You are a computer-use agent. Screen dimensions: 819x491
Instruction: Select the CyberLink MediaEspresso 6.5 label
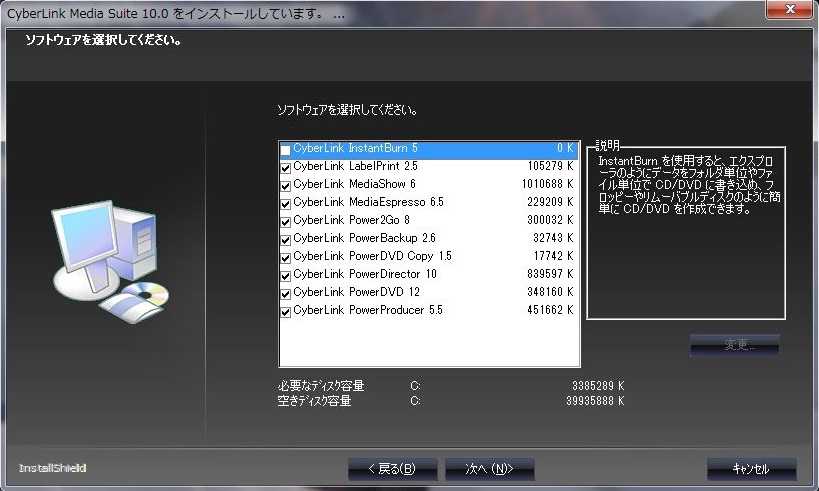[368, 202]
